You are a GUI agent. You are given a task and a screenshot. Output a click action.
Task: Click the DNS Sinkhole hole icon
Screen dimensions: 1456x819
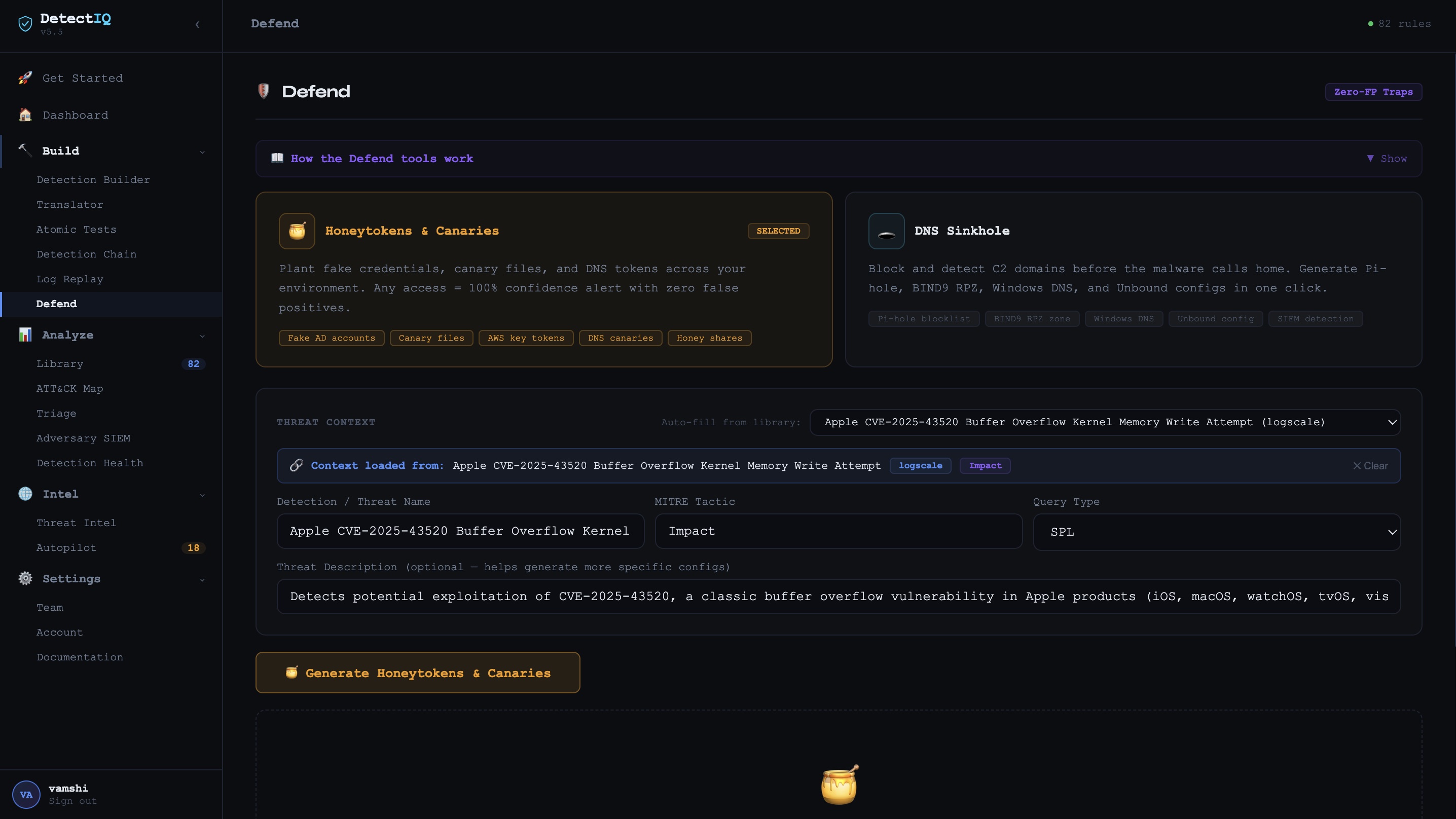(x=886, y=231)
